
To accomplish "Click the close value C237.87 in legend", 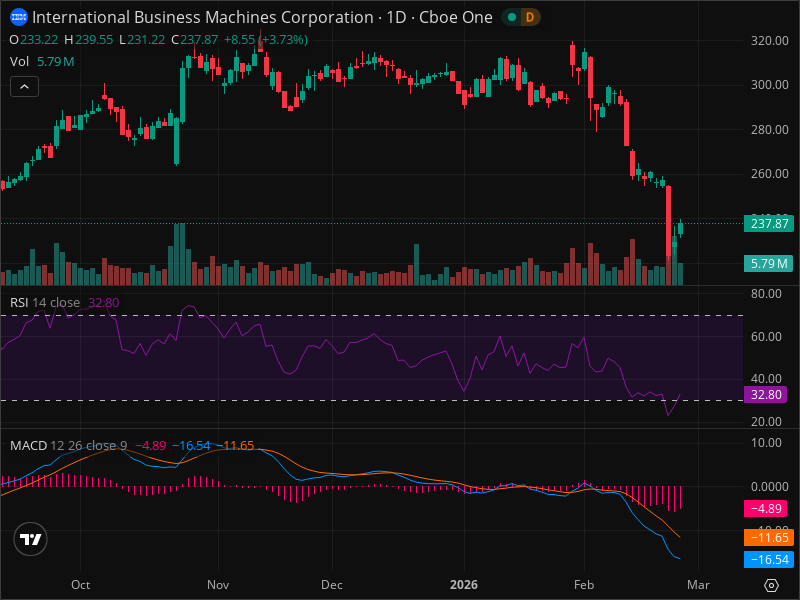I will coord(194,39).
